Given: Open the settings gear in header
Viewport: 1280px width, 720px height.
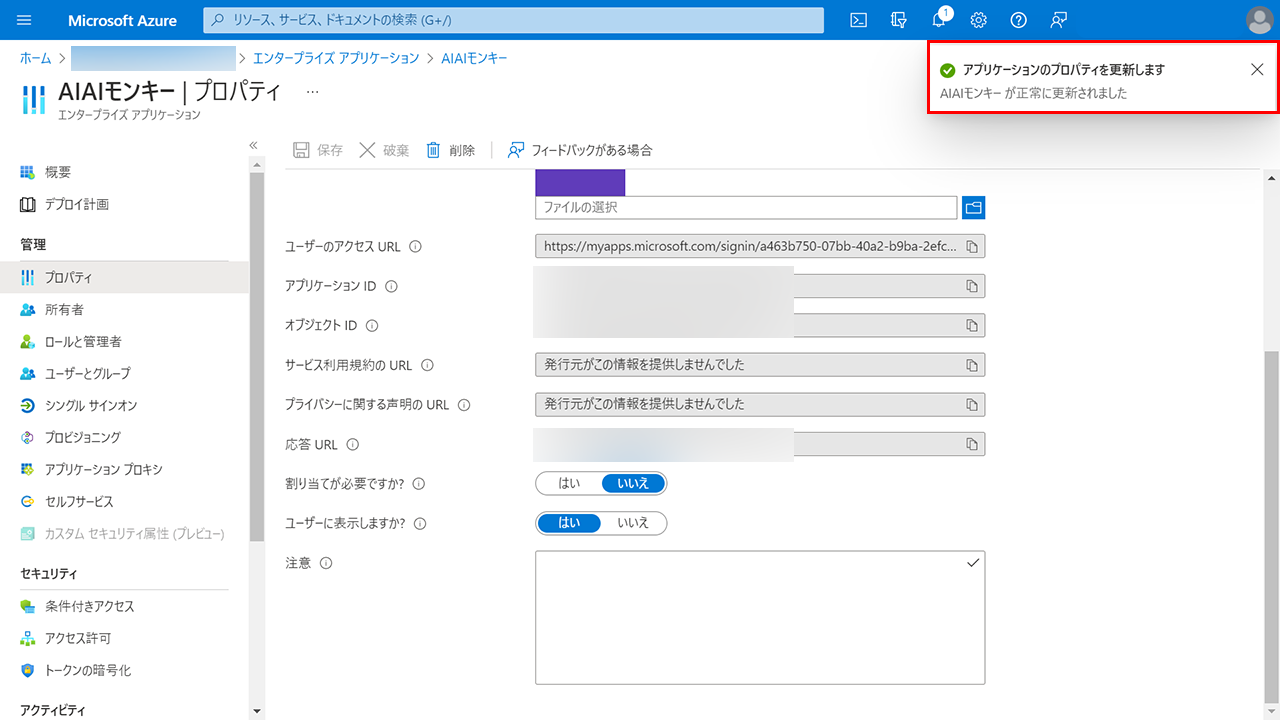Looking at the screenshot, I should click(979, 20).
